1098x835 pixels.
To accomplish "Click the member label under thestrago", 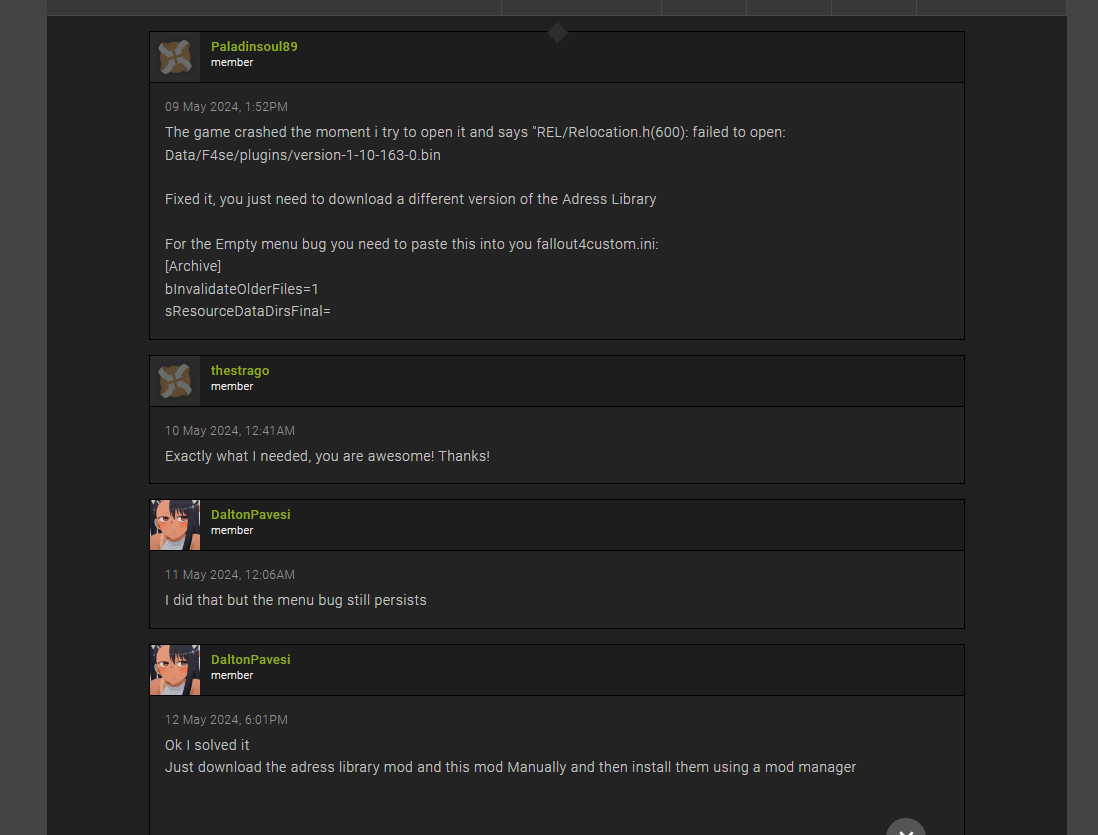I will point(232,387).
